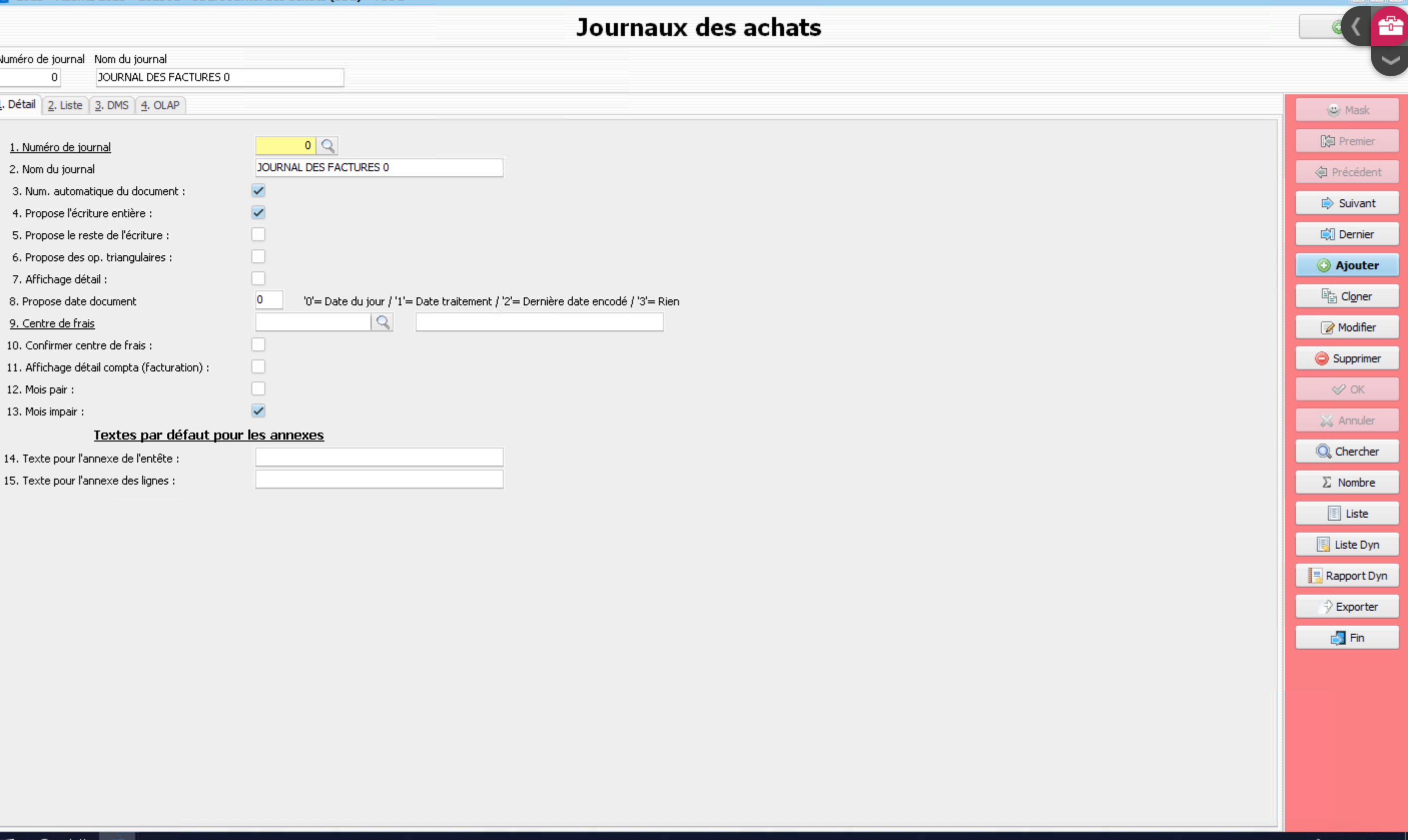
Task: Click the Précédent button
Action: click(x=1347, y=172)
